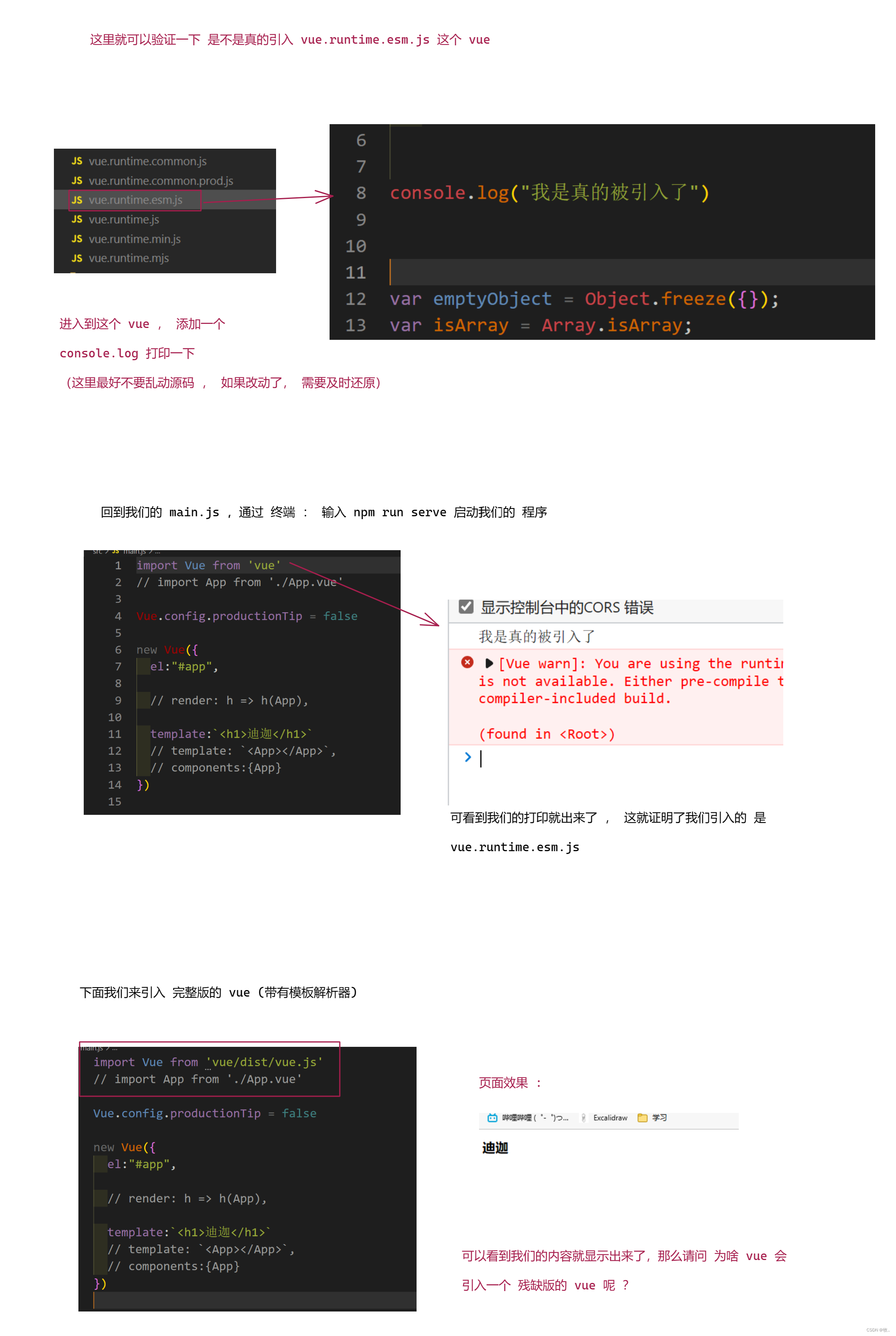
Task: Click the console.log code line 8
Action: [549, 193]
